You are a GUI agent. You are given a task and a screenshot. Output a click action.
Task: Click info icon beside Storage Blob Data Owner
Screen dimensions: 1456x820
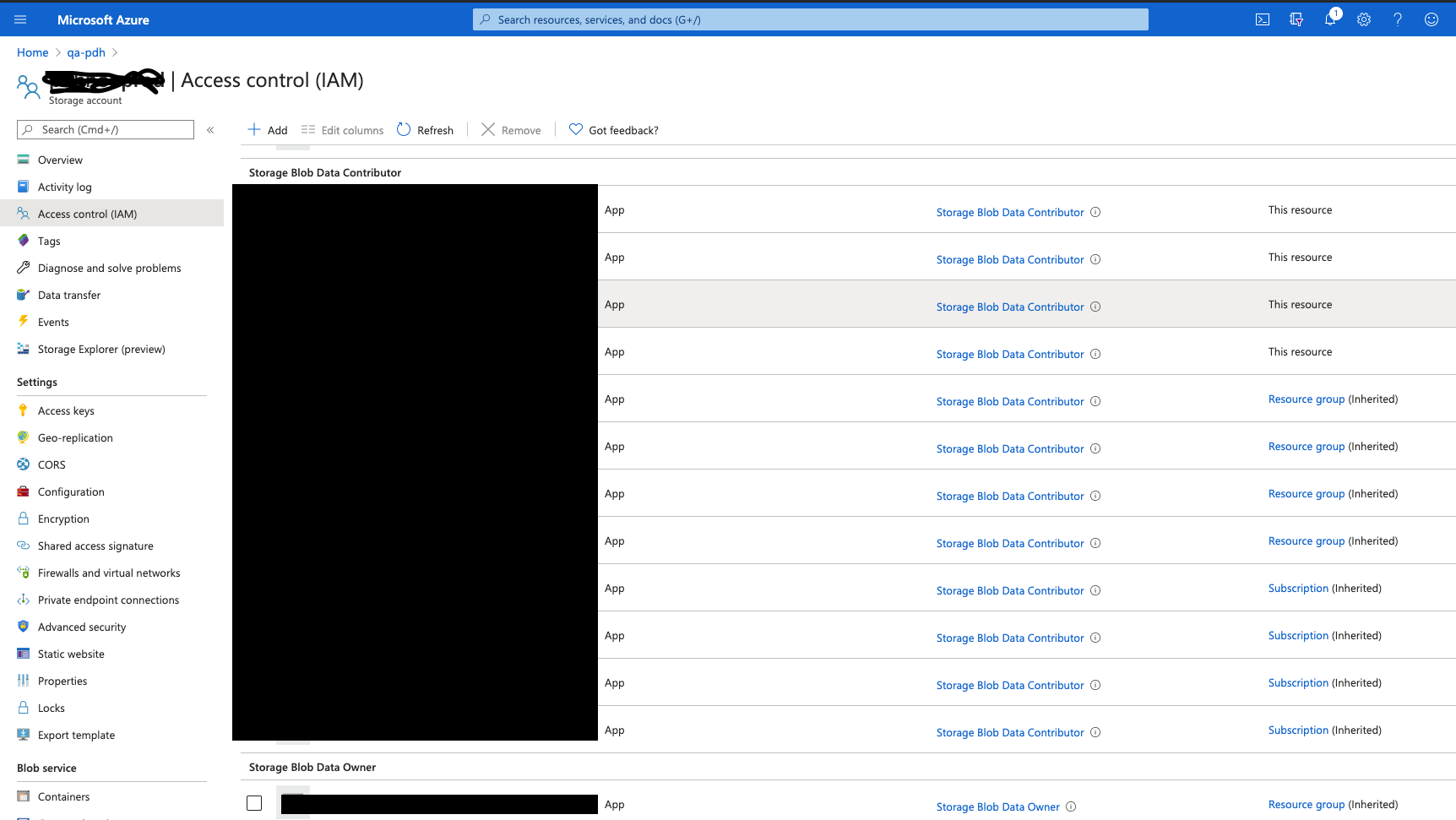pos(1071,806)
